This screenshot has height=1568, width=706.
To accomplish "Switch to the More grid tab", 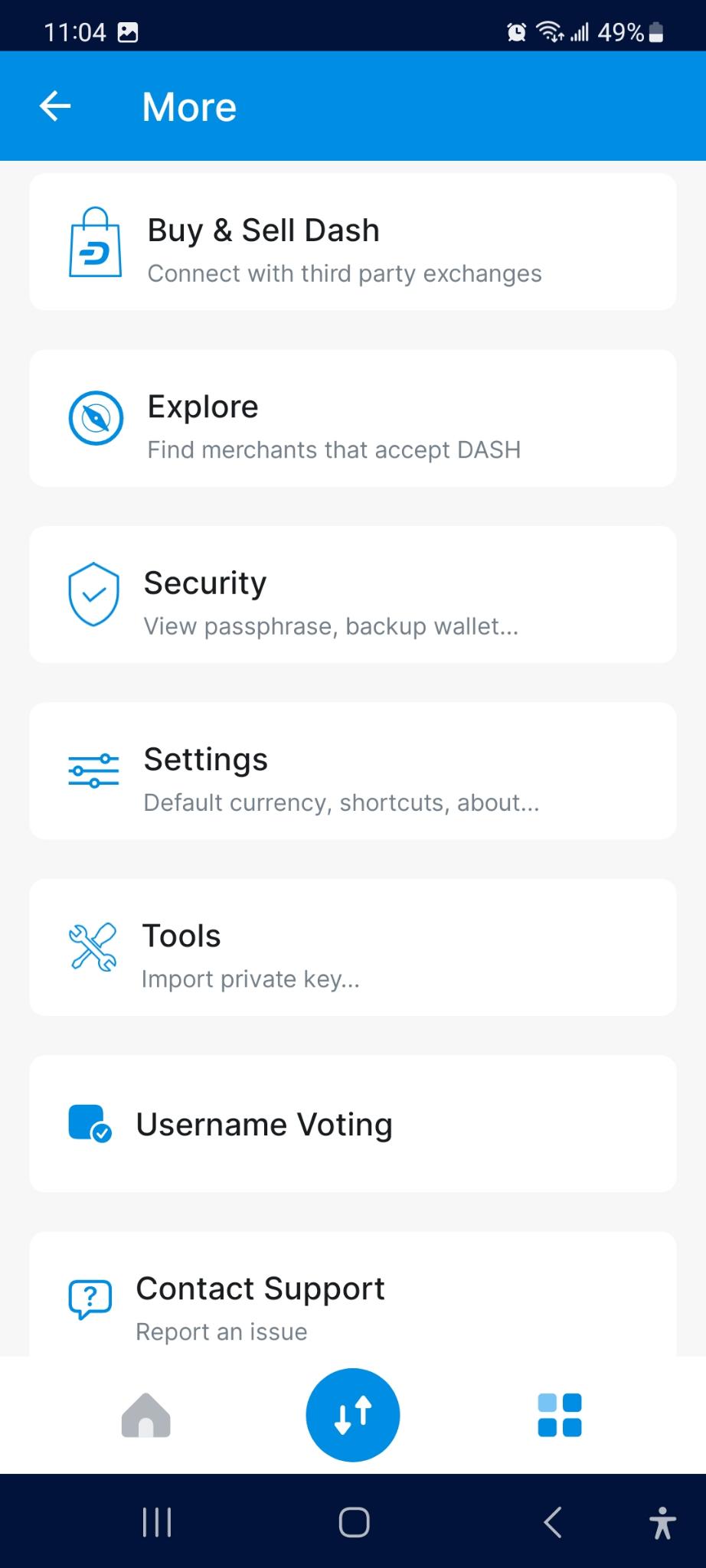I will point(560,1415).
